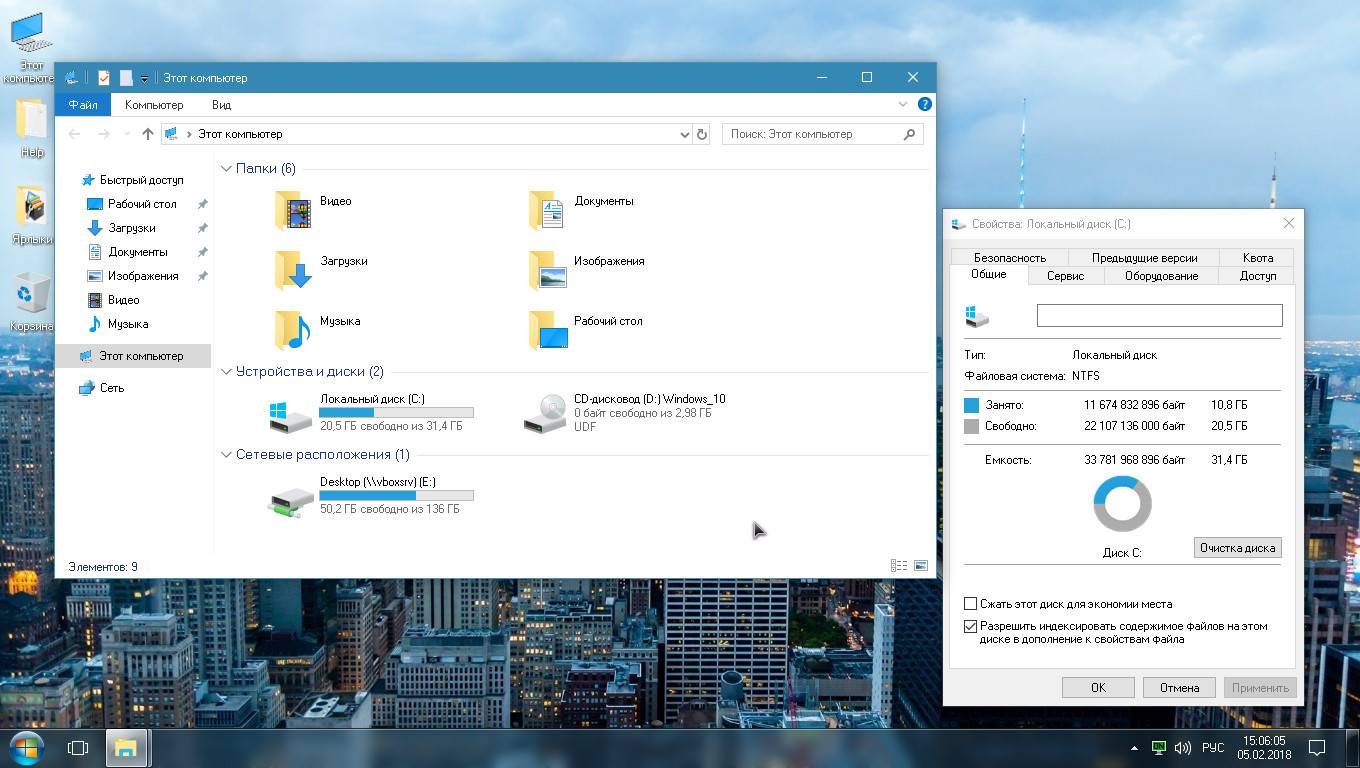The image size is (1360, 768).
Task: Switch to the Предыдущие версии tab
Action: click(x=1145, y=258)
